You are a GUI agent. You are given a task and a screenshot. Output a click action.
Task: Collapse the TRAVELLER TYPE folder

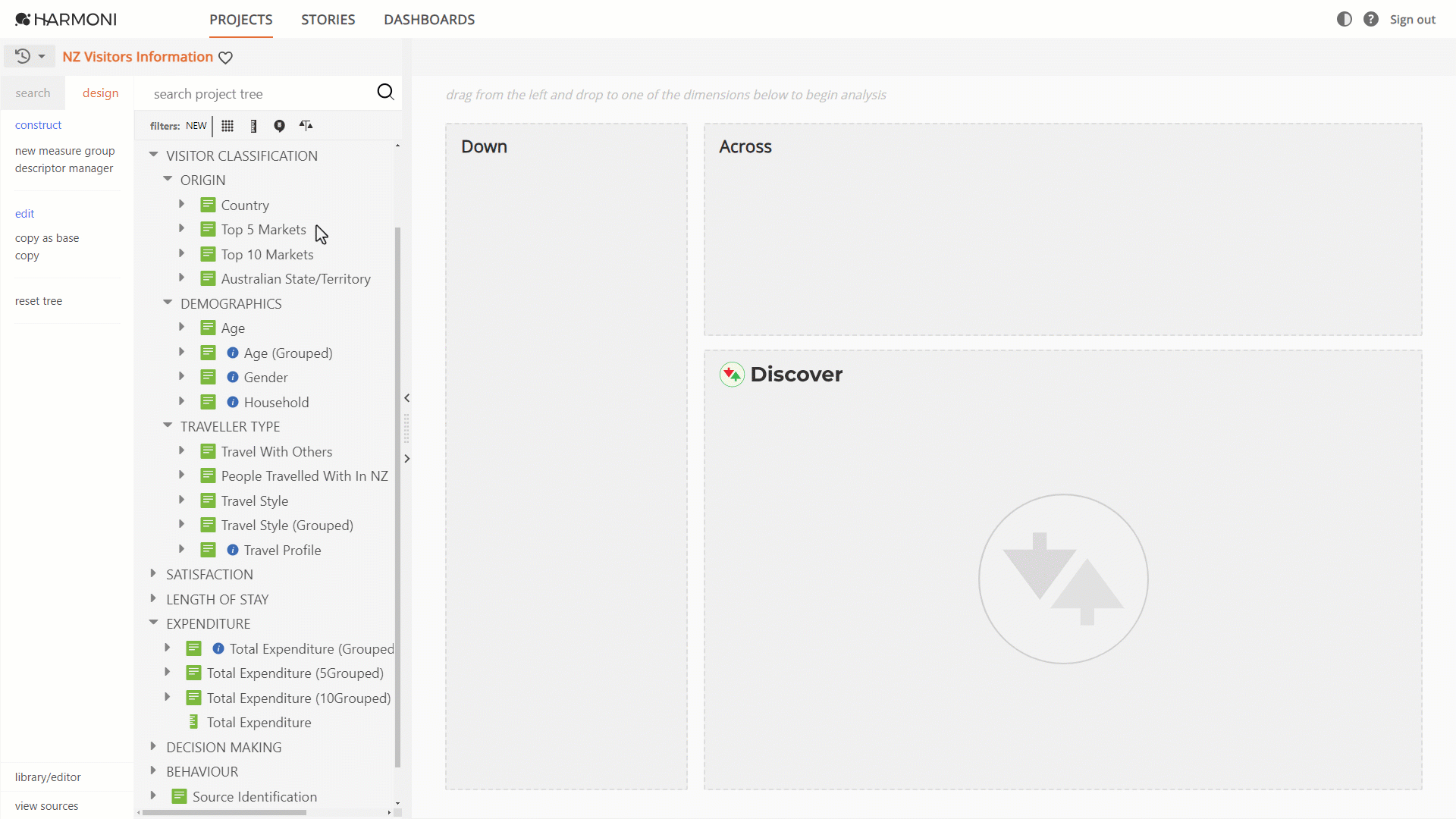[x=168, y=425]
